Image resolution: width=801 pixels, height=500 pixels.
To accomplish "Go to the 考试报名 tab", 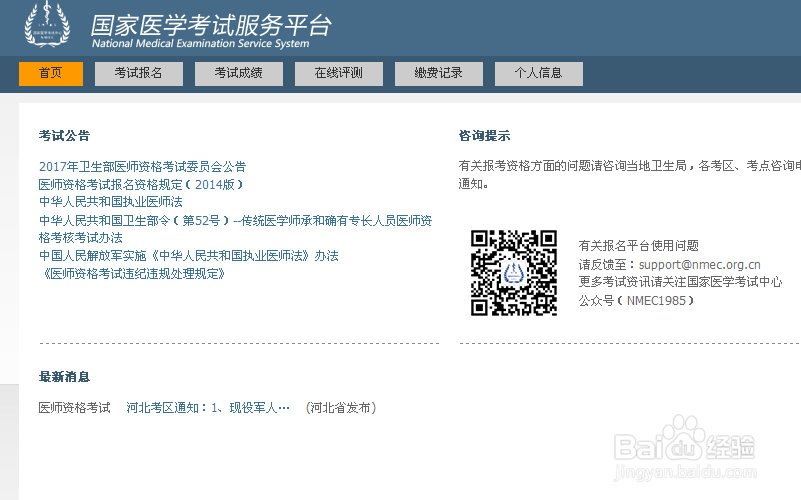I will click(x=138, y=74).
